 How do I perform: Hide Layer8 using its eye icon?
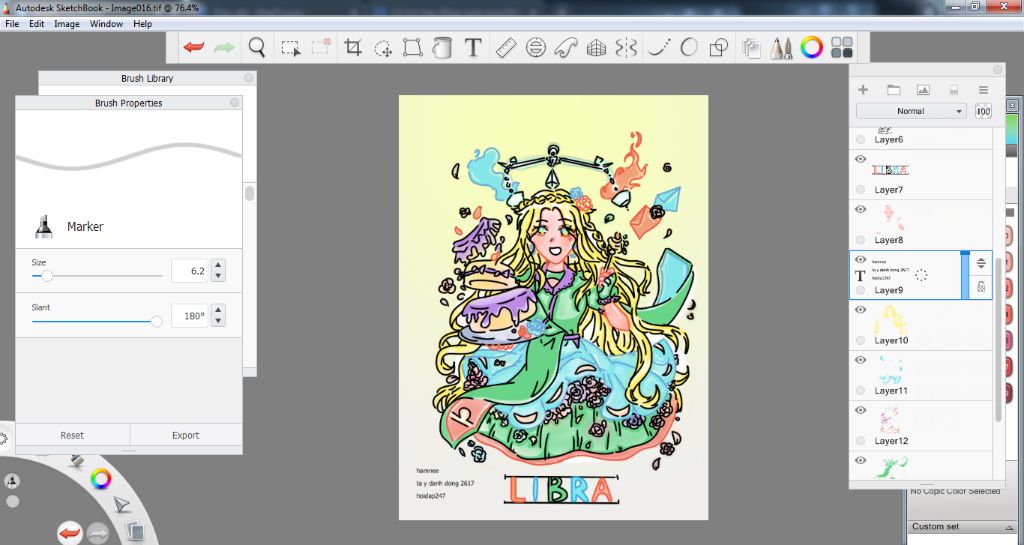tap(860, 210)
